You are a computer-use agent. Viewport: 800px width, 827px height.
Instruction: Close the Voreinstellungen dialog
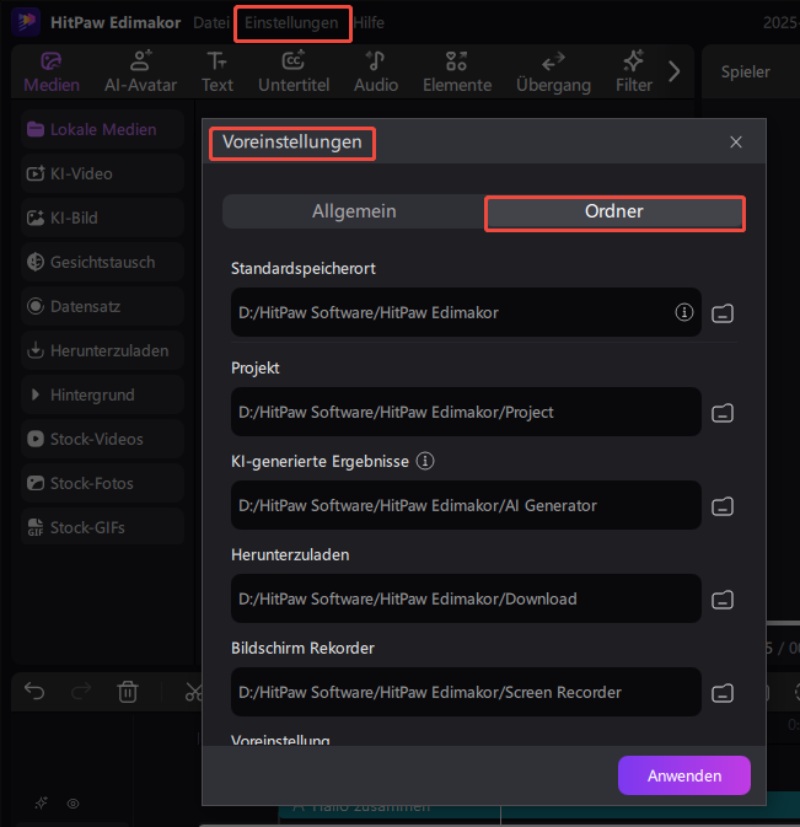coord(736,142)
